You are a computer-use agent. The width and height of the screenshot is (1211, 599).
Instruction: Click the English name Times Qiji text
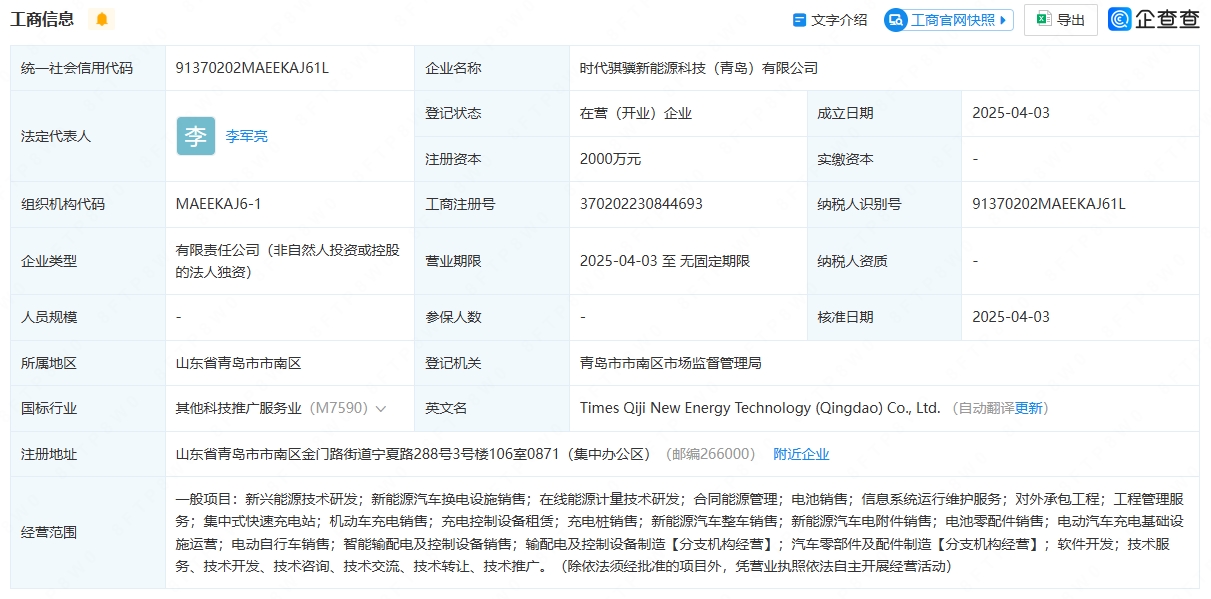click(759, 408)
